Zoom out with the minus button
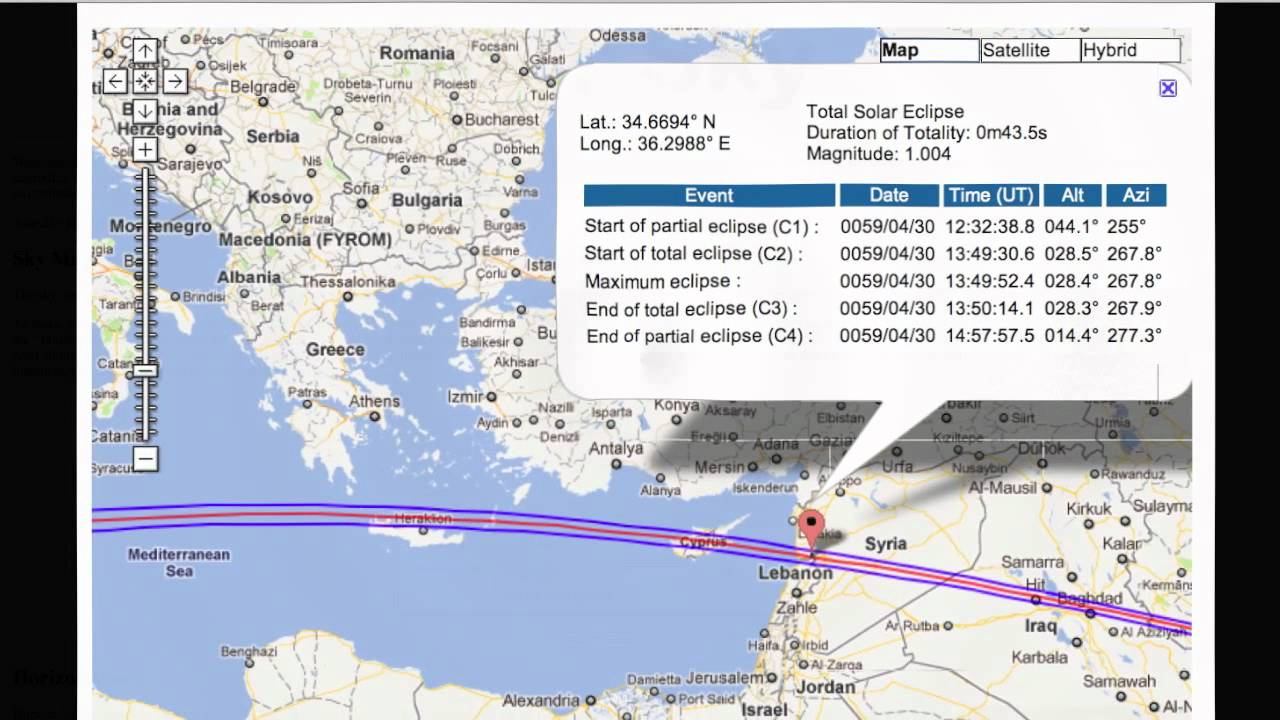The height and width of the screenshot is (720, 1280). tap(145, 459)
